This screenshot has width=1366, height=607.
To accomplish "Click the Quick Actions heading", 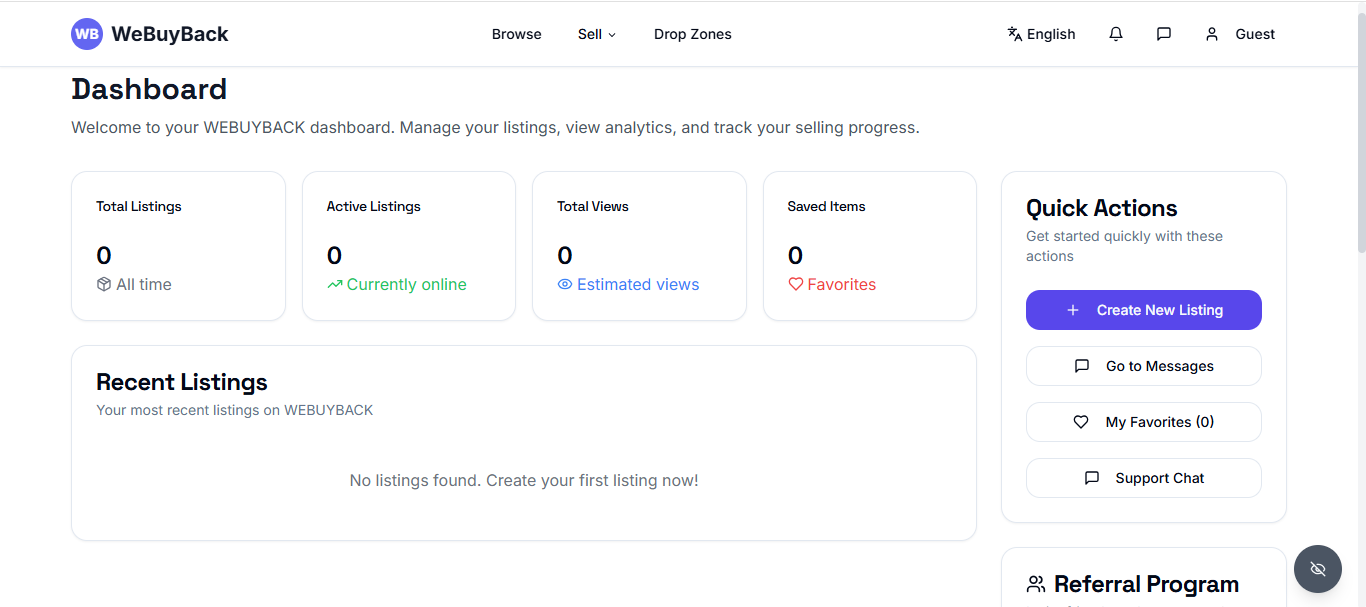I will click(x=1102, y=208).
